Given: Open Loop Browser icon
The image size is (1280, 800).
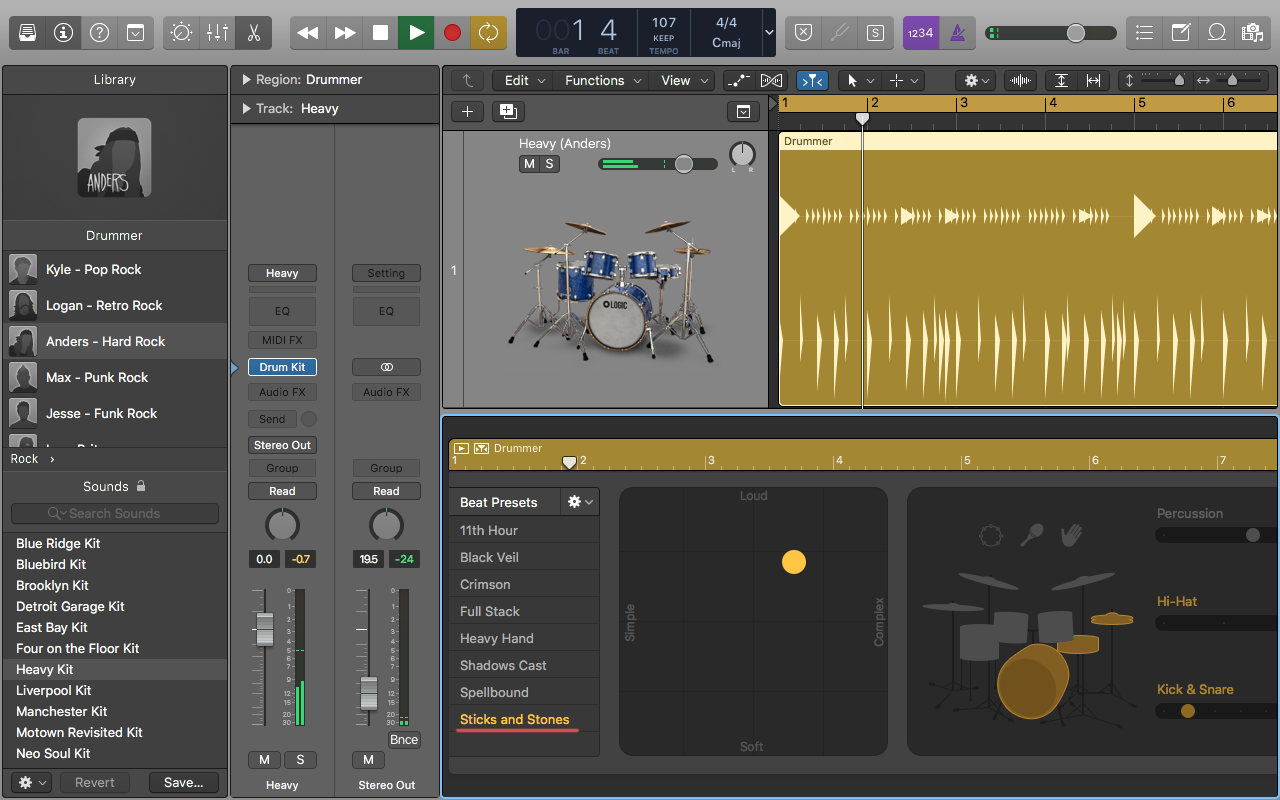Looking at the screenshot, I should (x=1217, y=33).
